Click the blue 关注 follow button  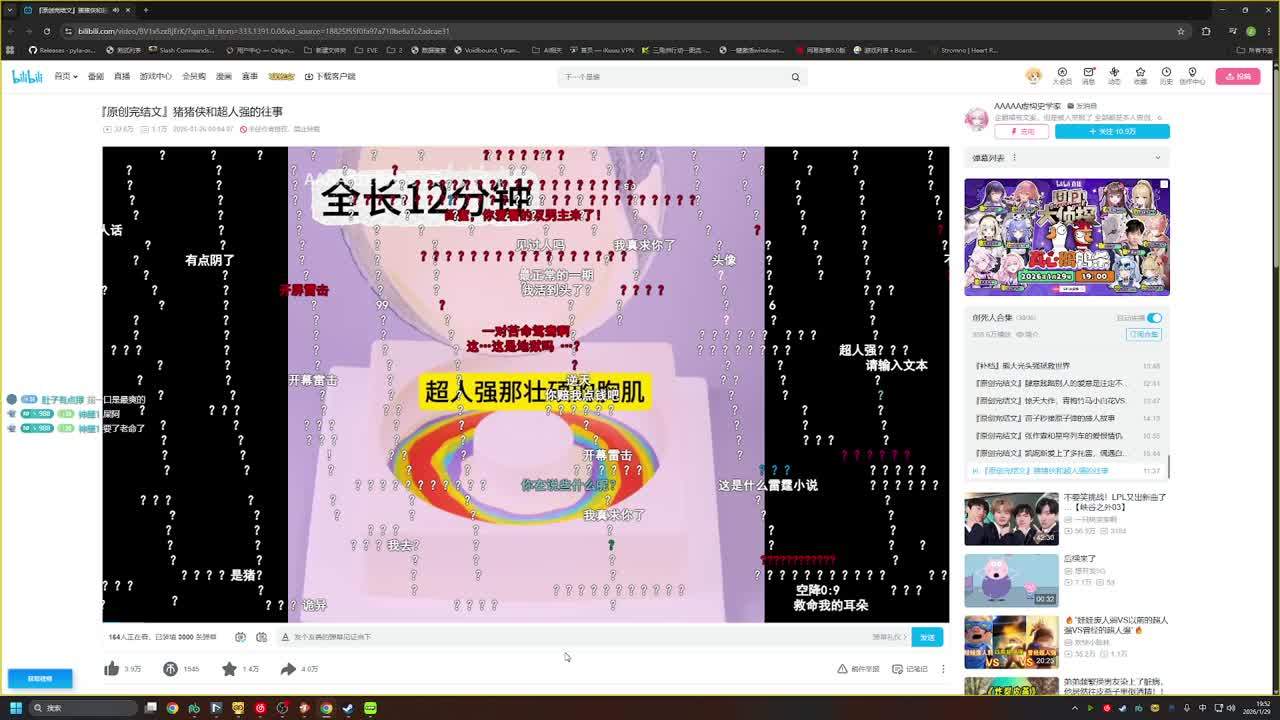coord(1112,131)
